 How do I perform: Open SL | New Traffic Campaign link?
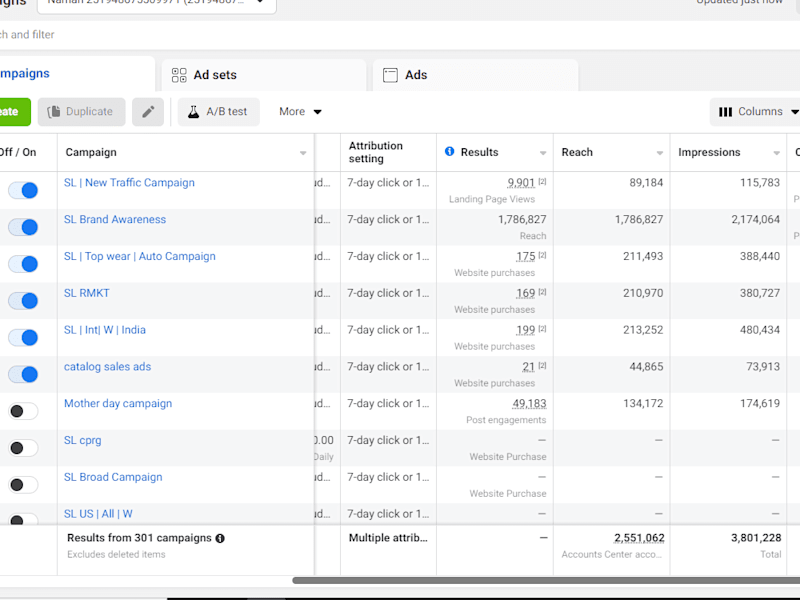(129, 183)
